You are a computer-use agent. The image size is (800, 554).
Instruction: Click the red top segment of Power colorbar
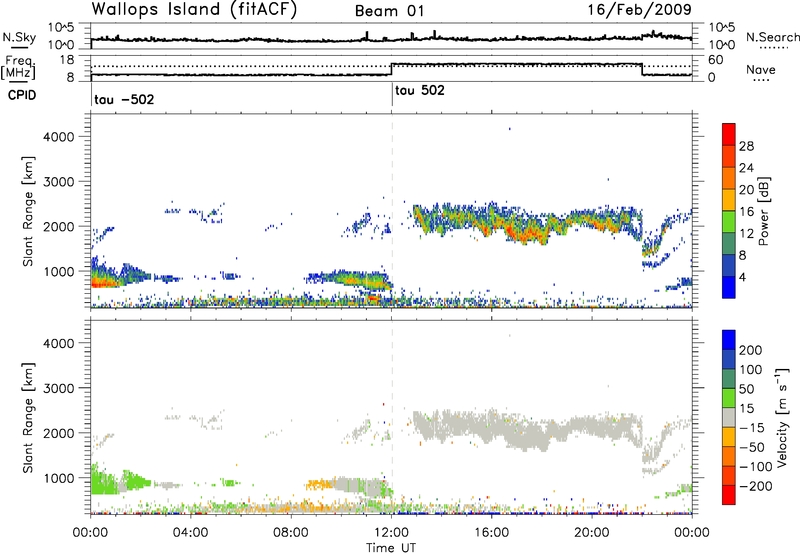point(729,135)
